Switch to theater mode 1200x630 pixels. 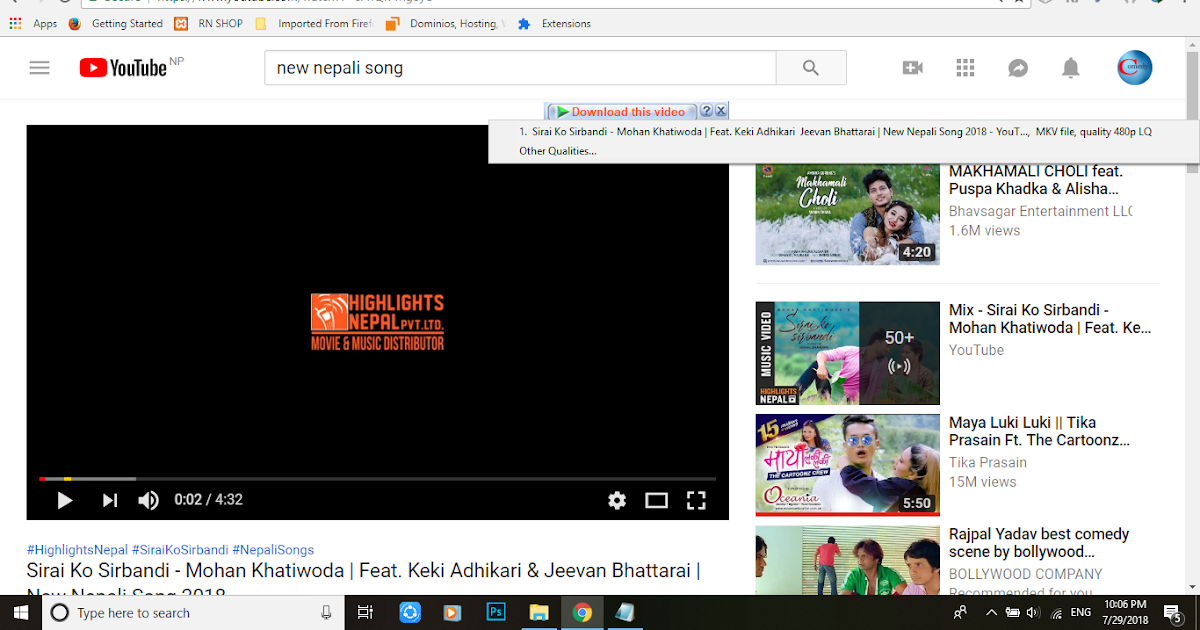pyautogui.click(x=656, y=500)
